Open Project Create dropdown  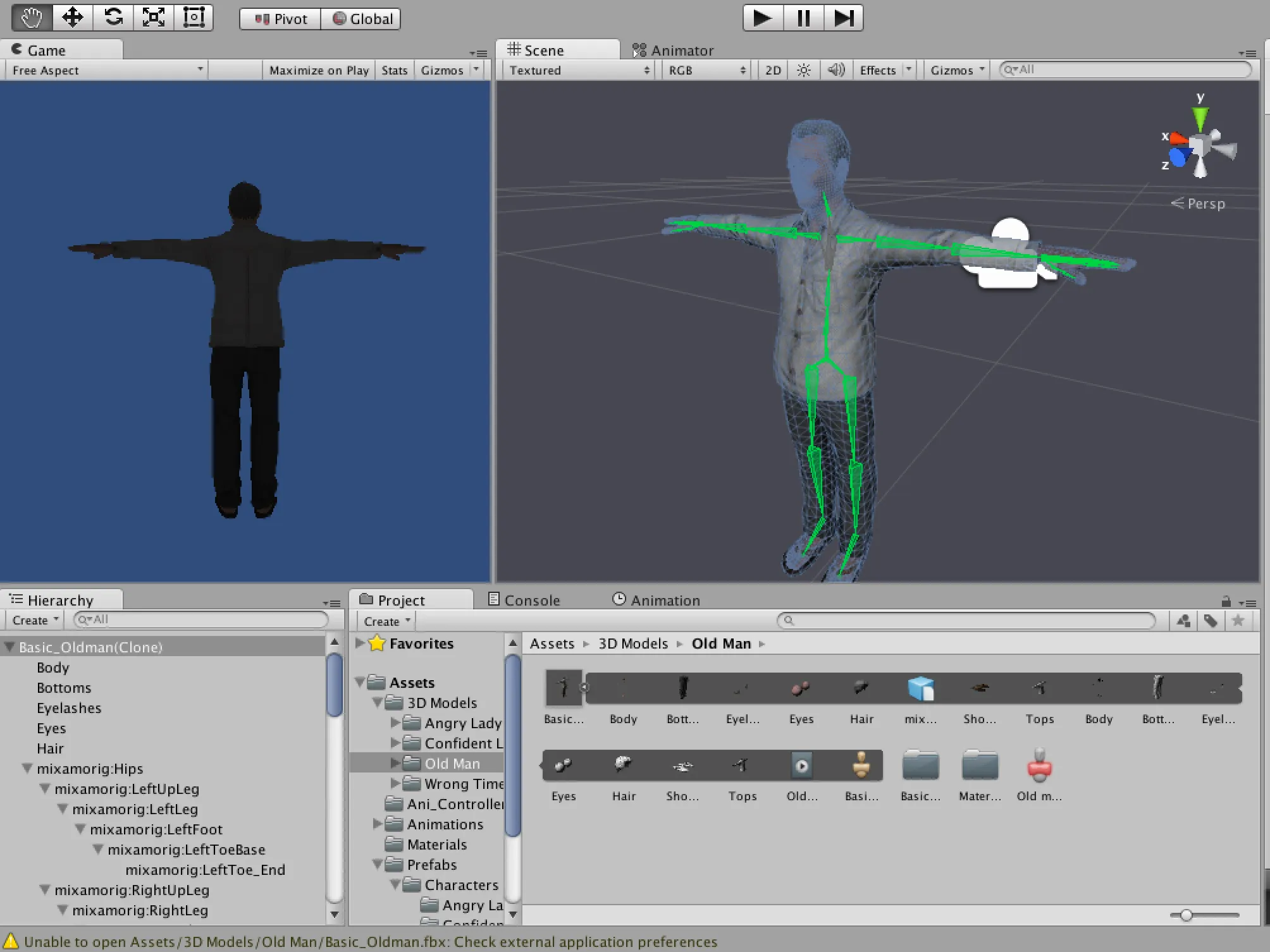[386, 621]
